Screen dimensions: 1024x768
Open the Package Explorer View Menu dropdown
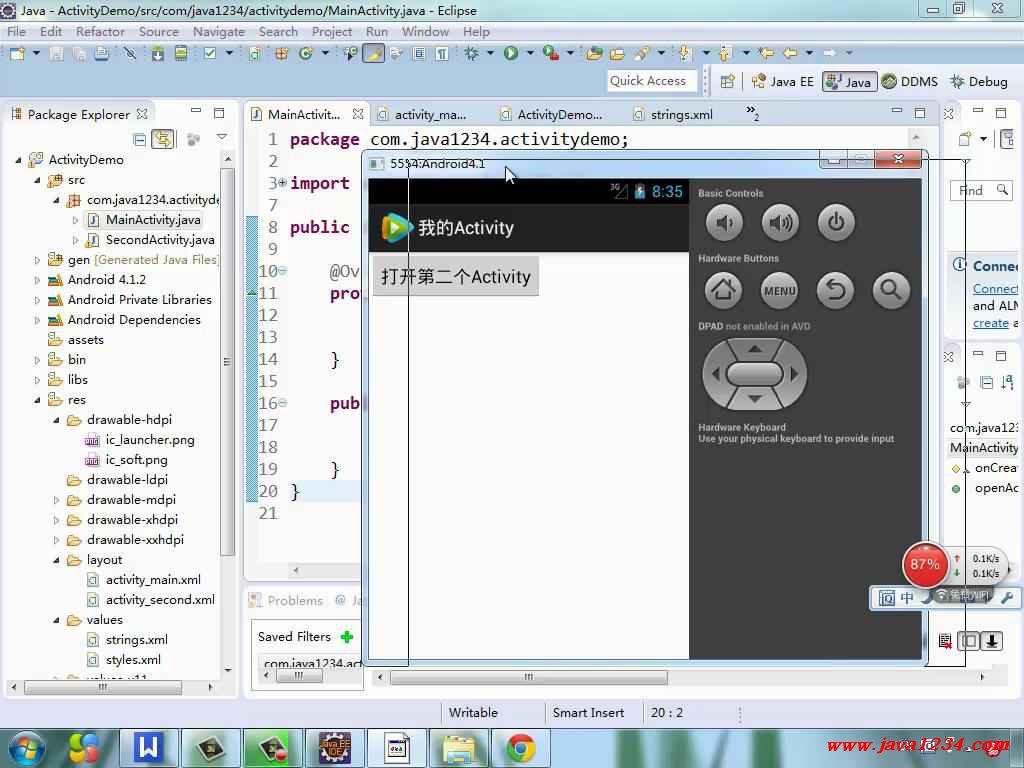pyautogui.click(x=222, y=138)
